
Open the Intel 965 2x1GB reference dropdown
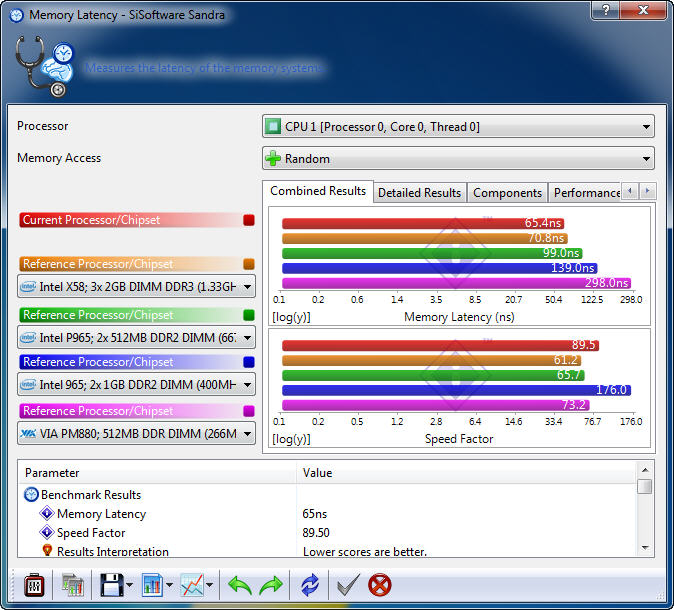[x=136, y=384]
